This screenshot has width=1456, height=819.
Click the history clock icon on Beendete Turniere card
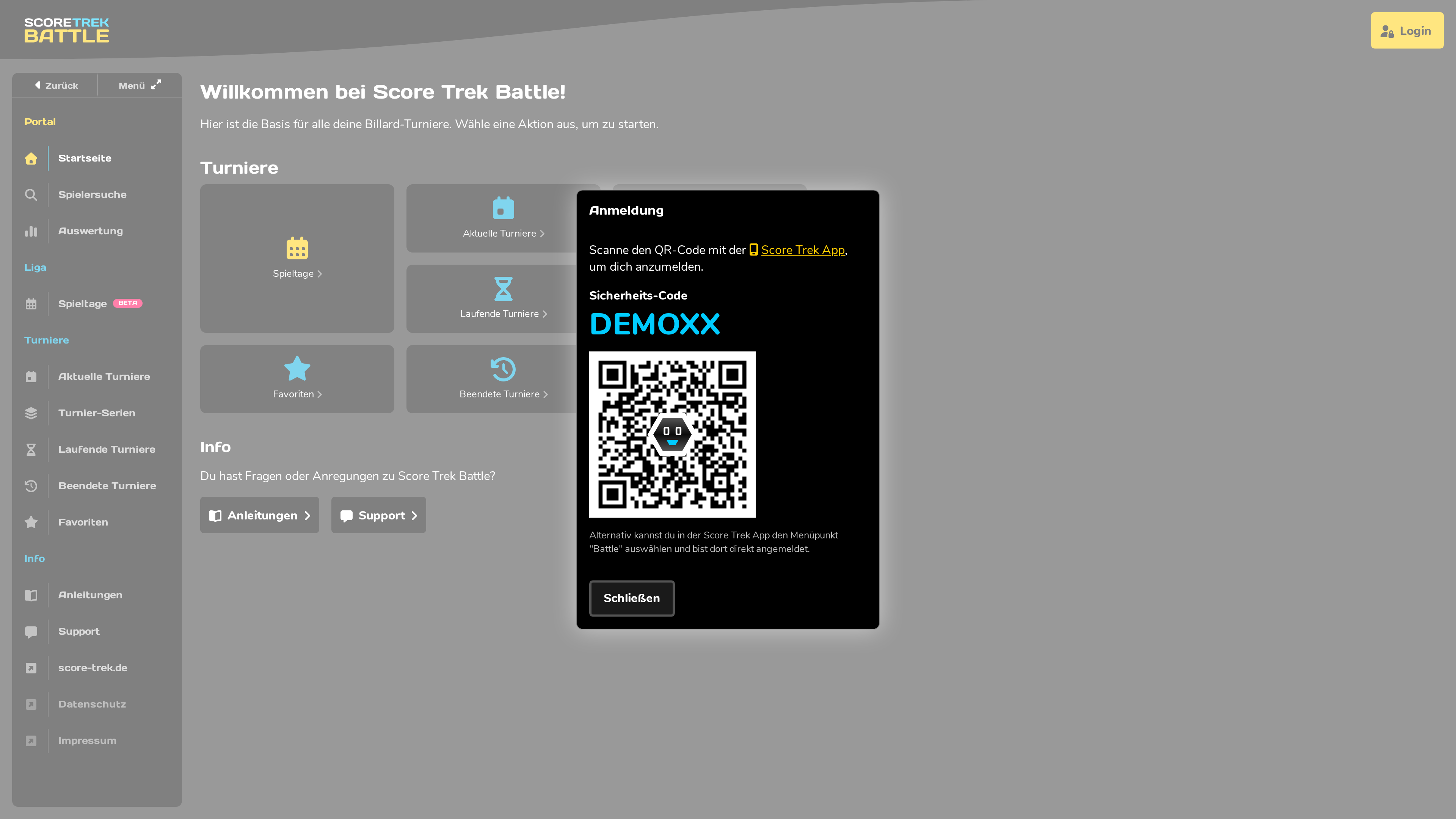click(x=503, y=369)
